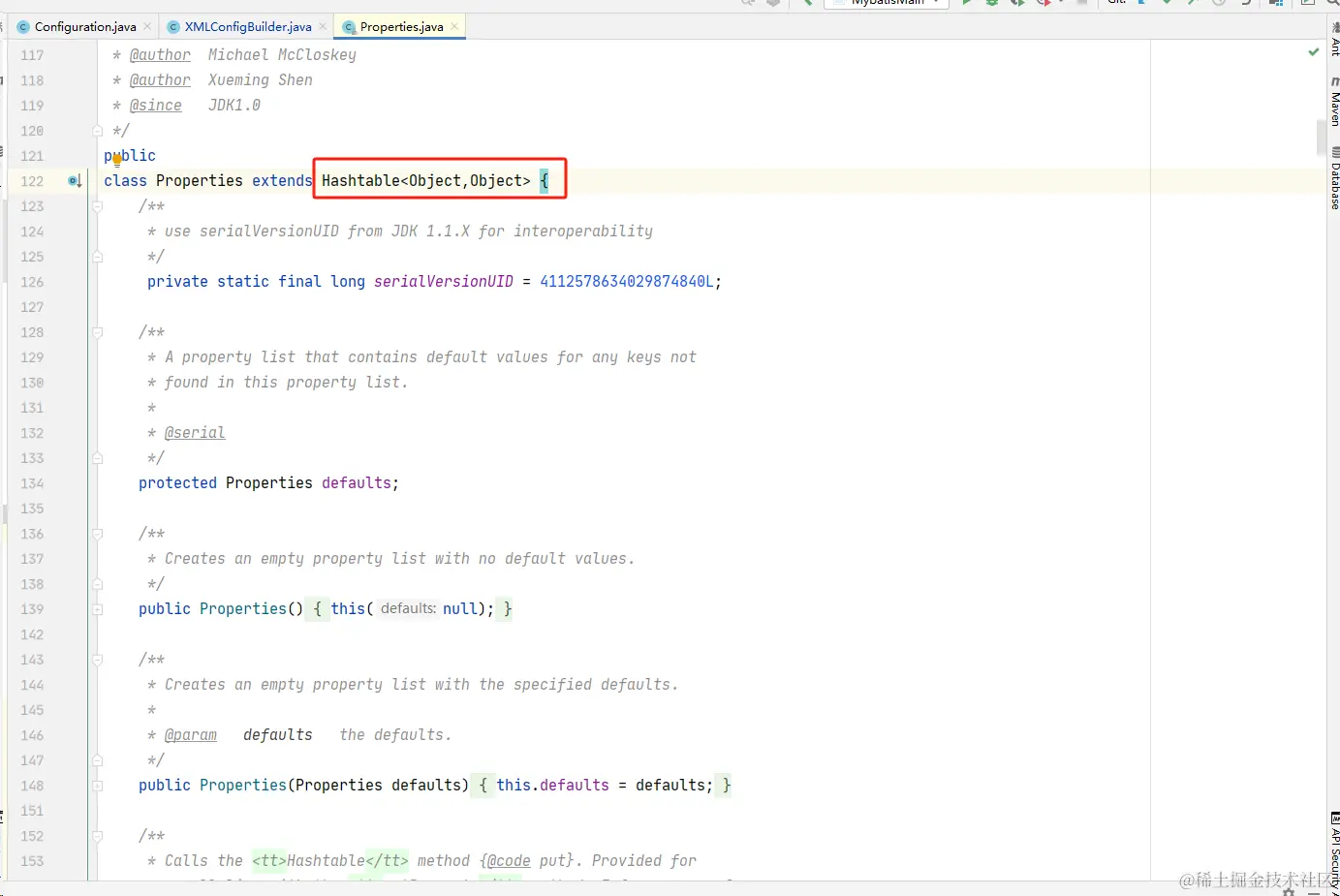Toggle the fold marker at line 138
The width and height of the screenshot is (1340, 896).
click(x=97, y=584)
